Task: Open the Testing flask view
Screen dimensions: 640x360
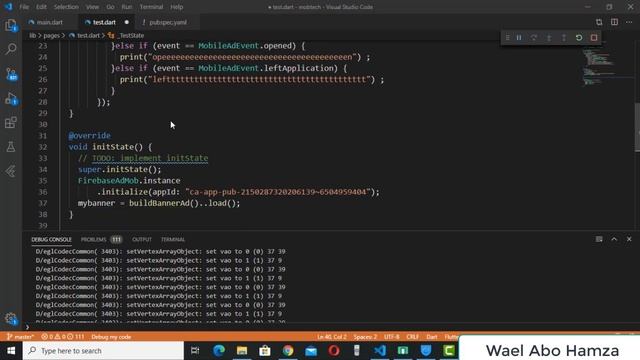Action: pyautogui.click(x=11, y=147)
